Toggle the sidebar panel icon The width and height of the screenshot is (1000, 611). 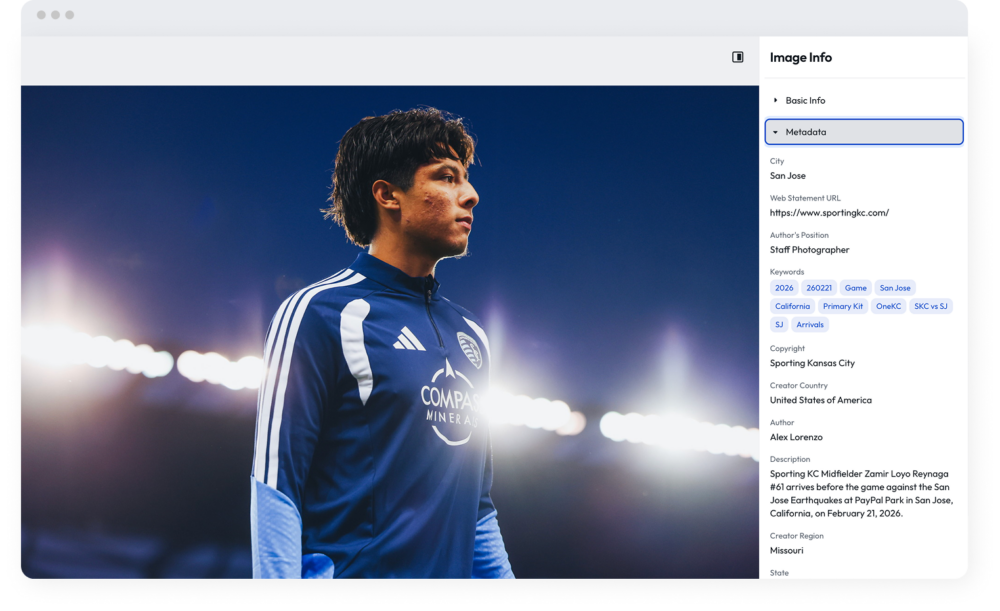738,57
